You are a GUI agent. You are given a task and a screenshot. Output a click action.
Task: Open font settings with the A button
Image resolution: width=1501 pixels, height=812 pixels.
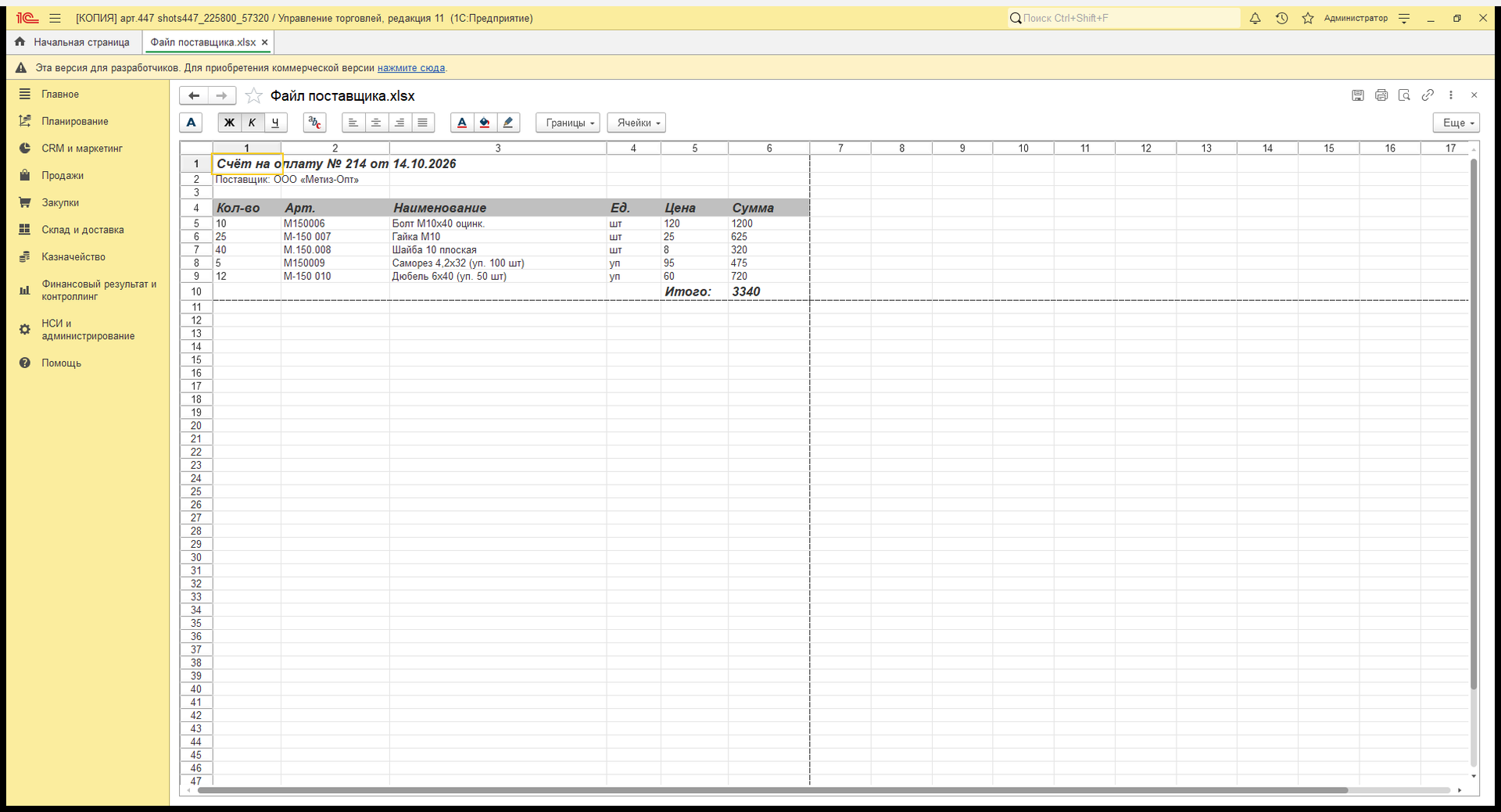191,123
